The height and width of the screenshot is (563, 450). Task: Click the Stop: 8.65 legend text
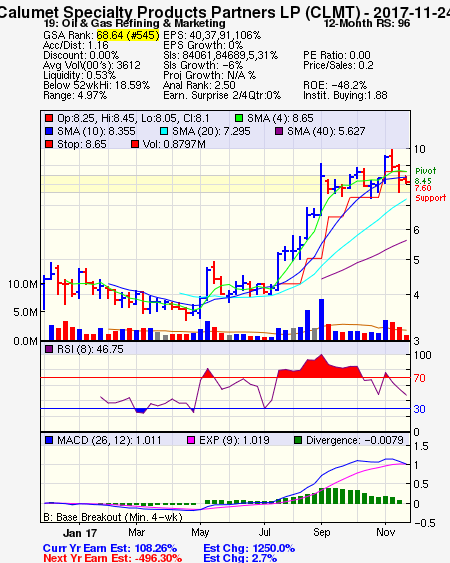(82, 144)
